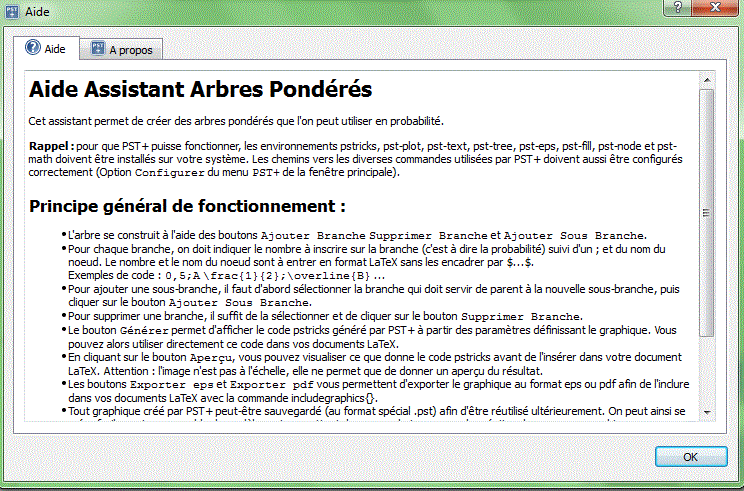
Task: Click the scrollbar down arrow
Action: (x=707, y=412)
